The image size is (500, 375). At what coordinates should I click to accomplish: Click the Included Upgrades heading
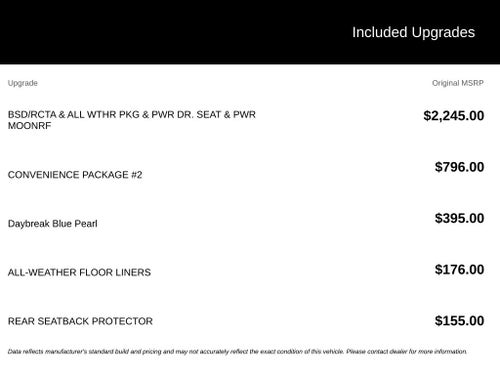point(413,33)
